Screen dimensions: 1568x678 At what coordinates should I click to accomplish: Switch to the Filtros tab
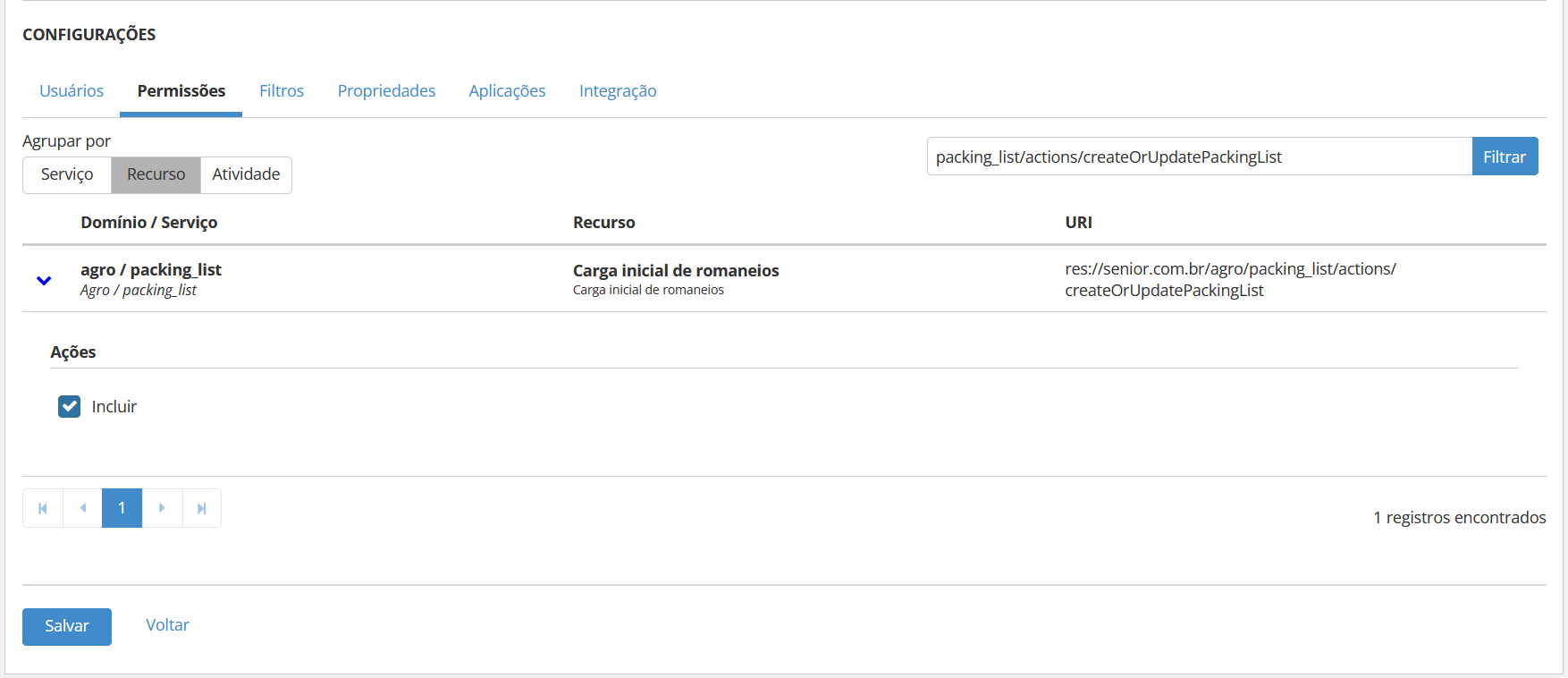282,91
